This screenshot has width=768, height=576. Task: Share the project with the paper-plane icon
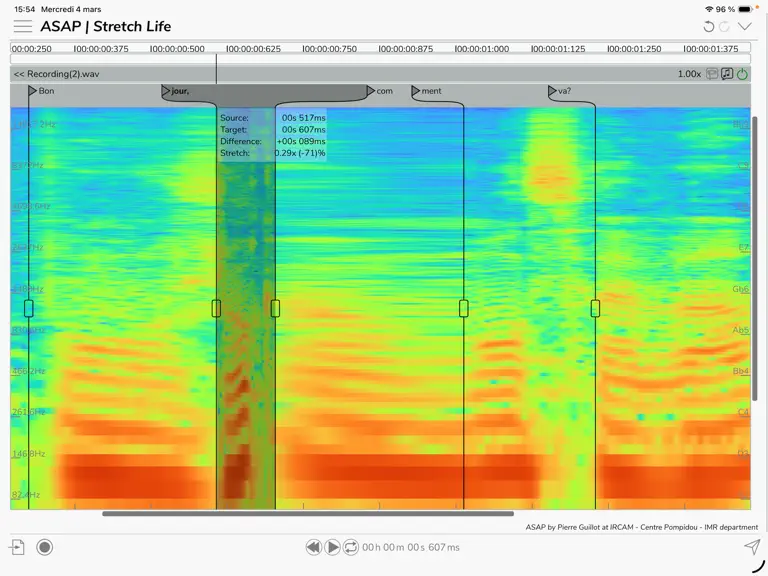(x=752, y=547)
